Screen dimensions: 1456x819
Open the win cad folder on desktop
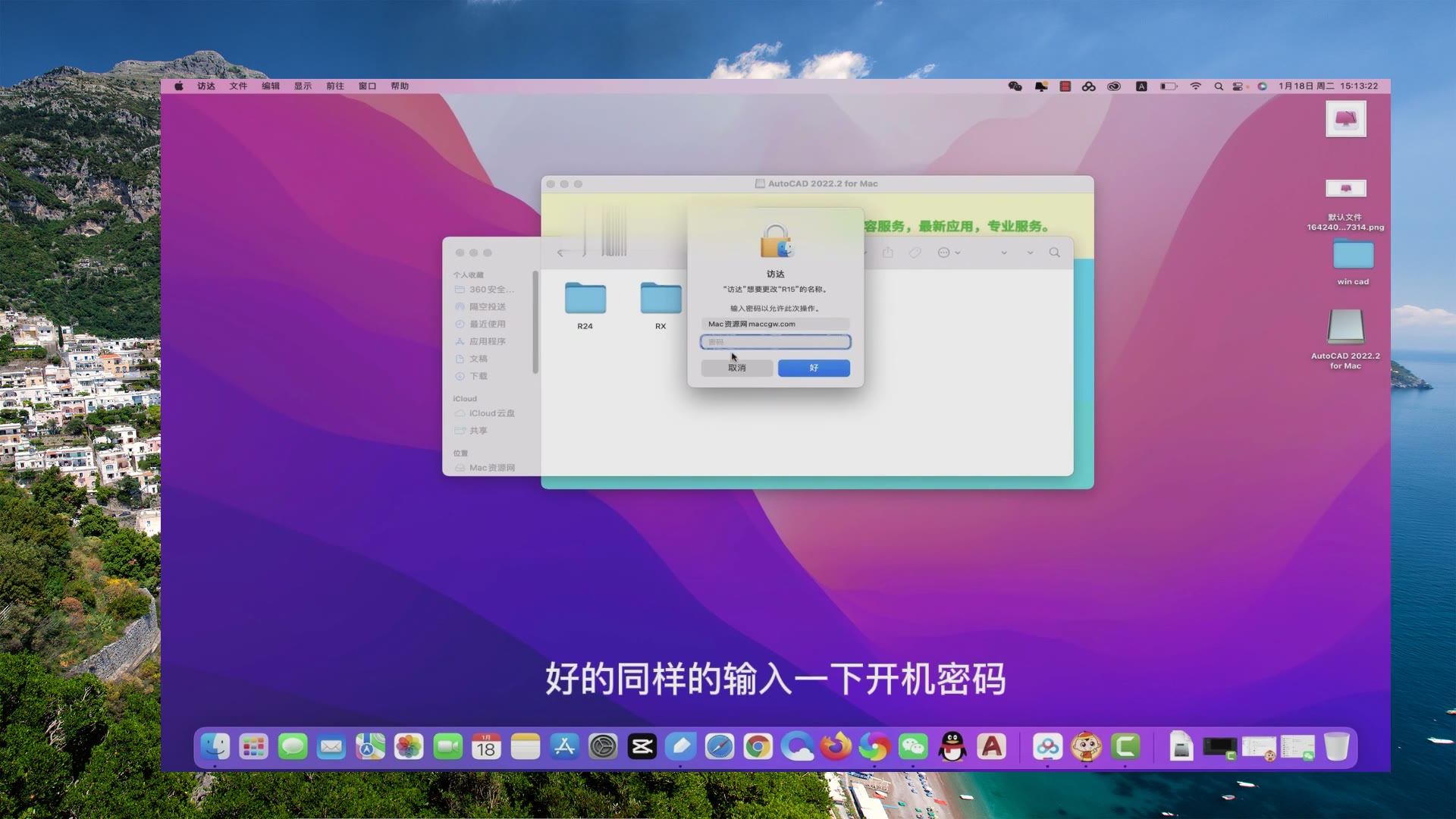pyautogui.click(x=1353, y=256)
